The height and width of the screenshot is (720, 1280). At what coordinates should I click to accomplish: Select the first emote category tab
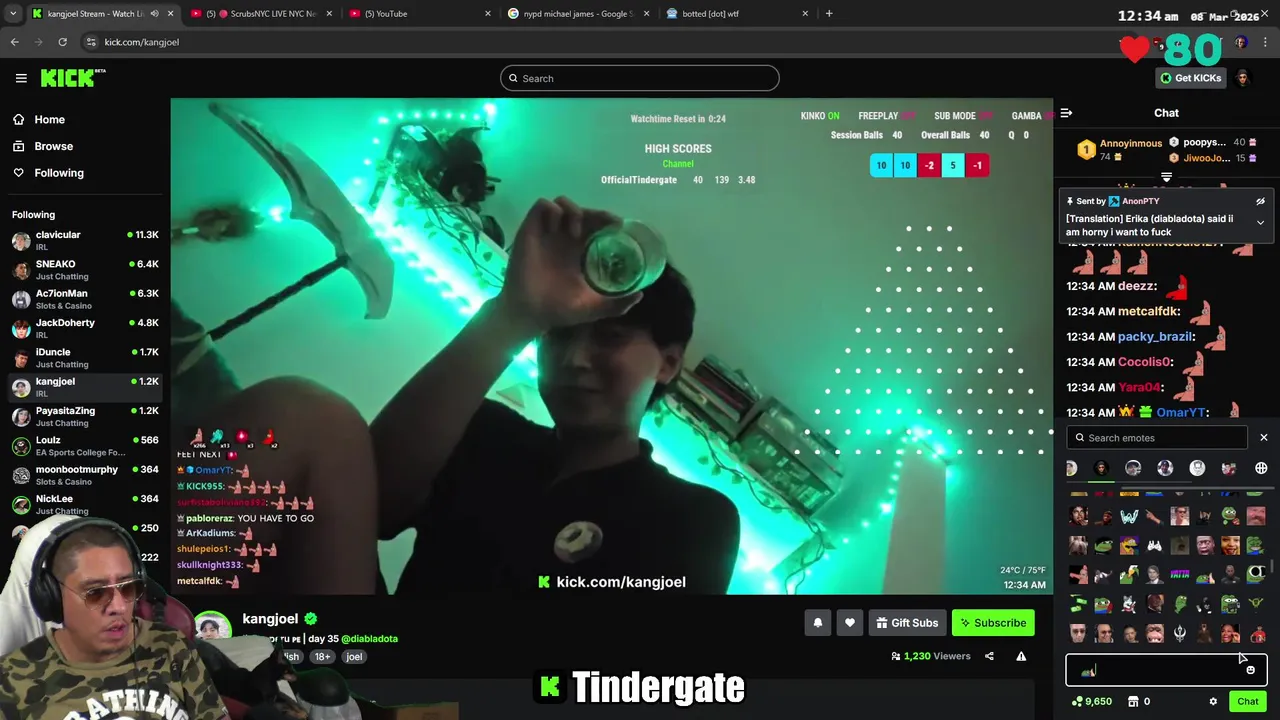pos(1070,468)
